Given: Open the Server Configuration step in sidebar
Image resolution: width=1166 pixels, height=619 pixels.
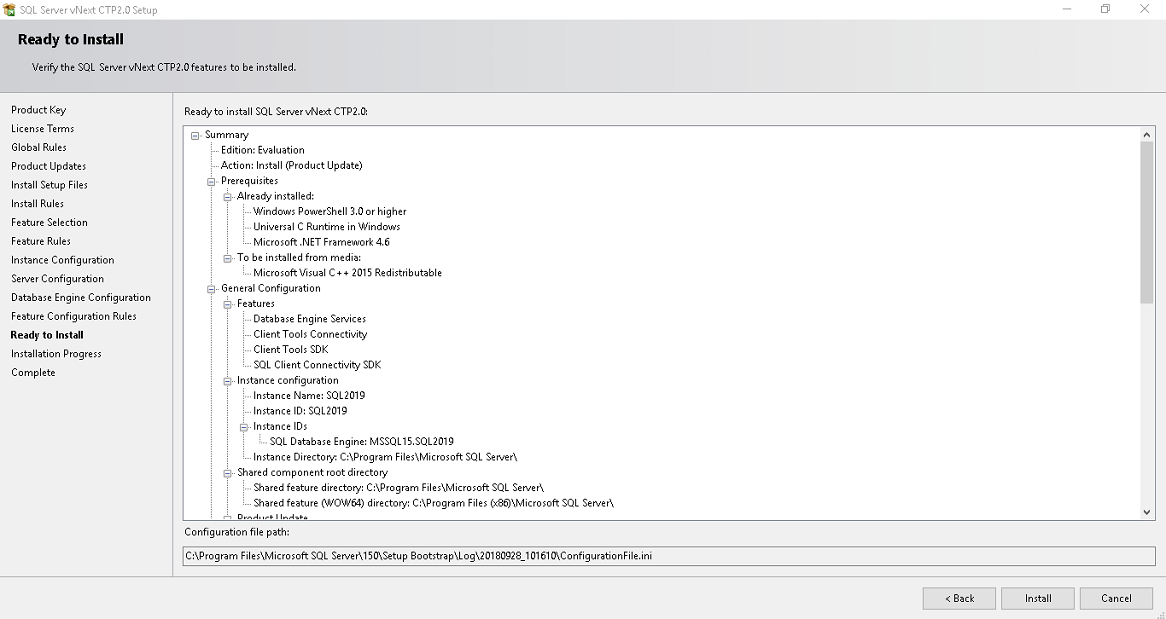Looking at the screenshot, I should (x=57, y=279).
